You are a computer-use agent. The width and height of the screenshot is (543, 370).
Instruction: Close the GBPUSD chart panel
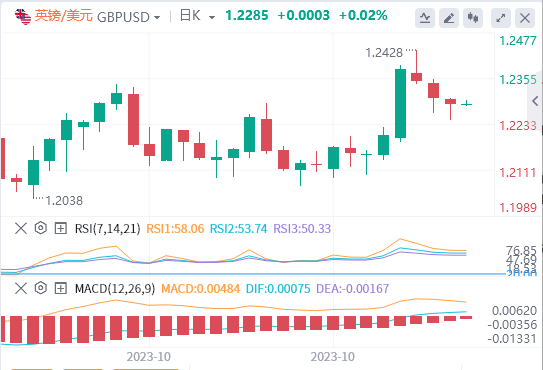click(x=525, y=17)
